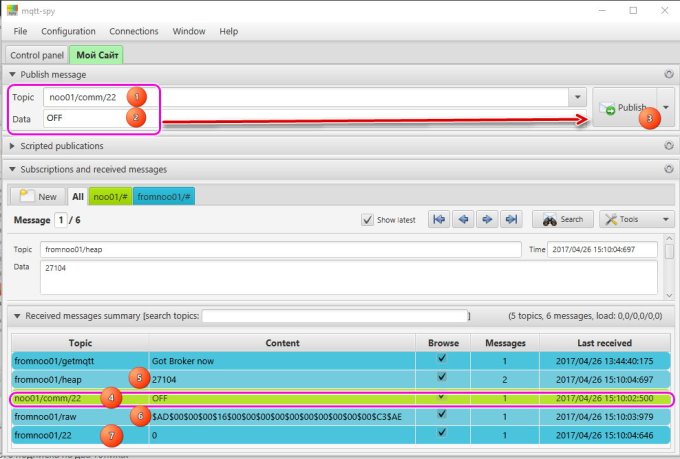This screenshot has width=680, height=459.
Task: Go to next message arrow
Action: click(x=487, y=219)
